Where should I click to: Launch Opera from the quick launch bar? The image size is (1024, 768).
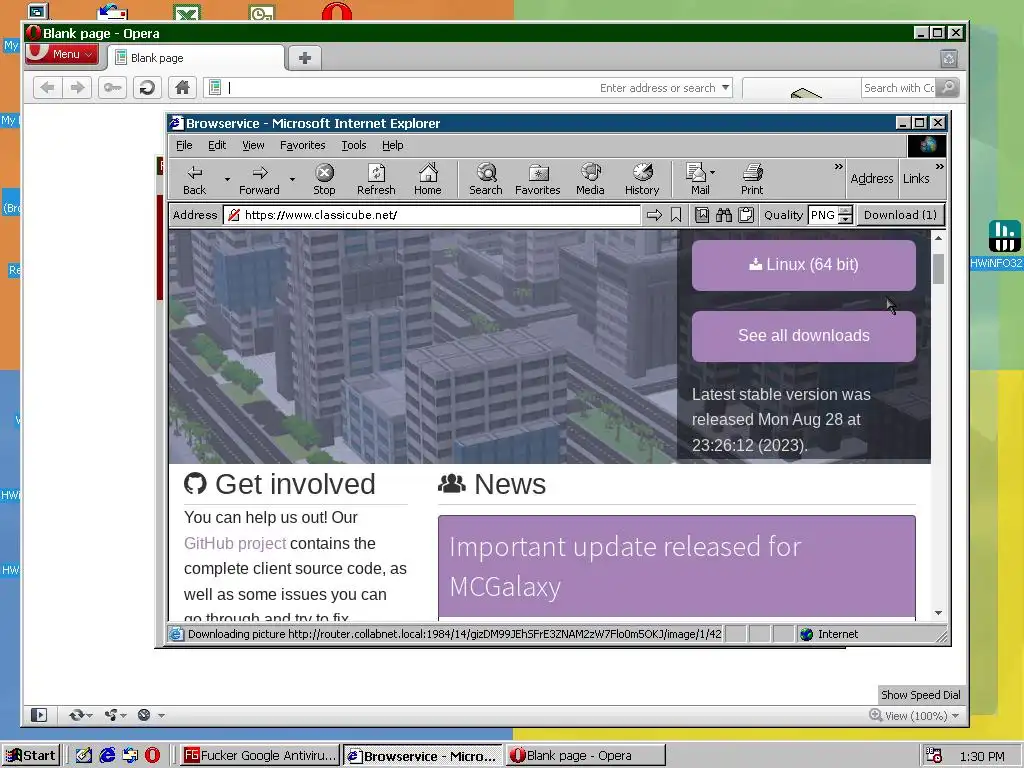point(152,756)
